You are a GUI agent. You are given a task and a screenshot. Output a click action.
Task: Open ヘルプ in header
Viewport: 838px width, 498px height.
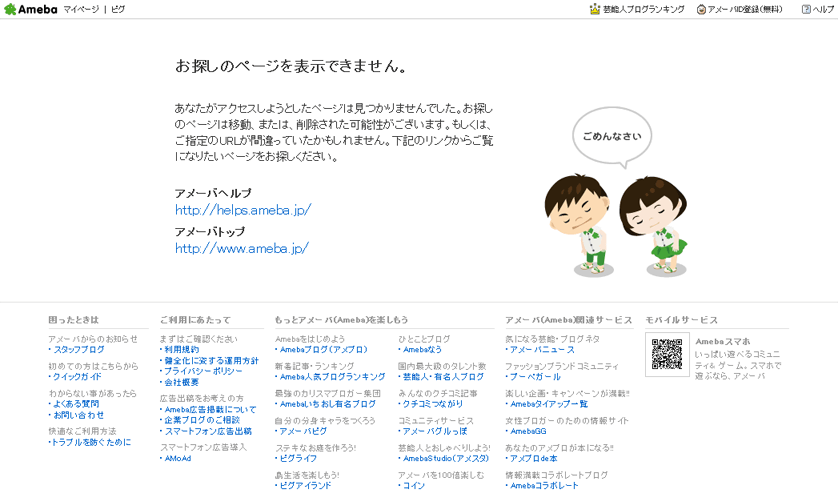click(x=823, y=9)
